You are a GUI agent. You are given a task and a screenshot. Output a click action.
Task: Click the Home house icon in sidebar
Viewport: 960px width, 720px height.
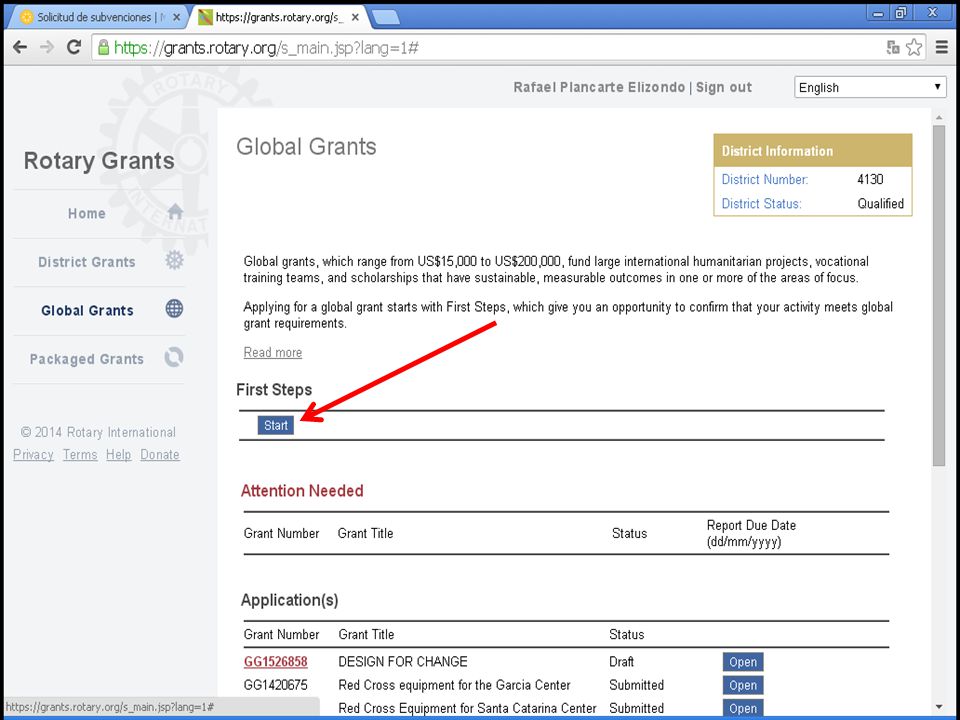(175, 212)
